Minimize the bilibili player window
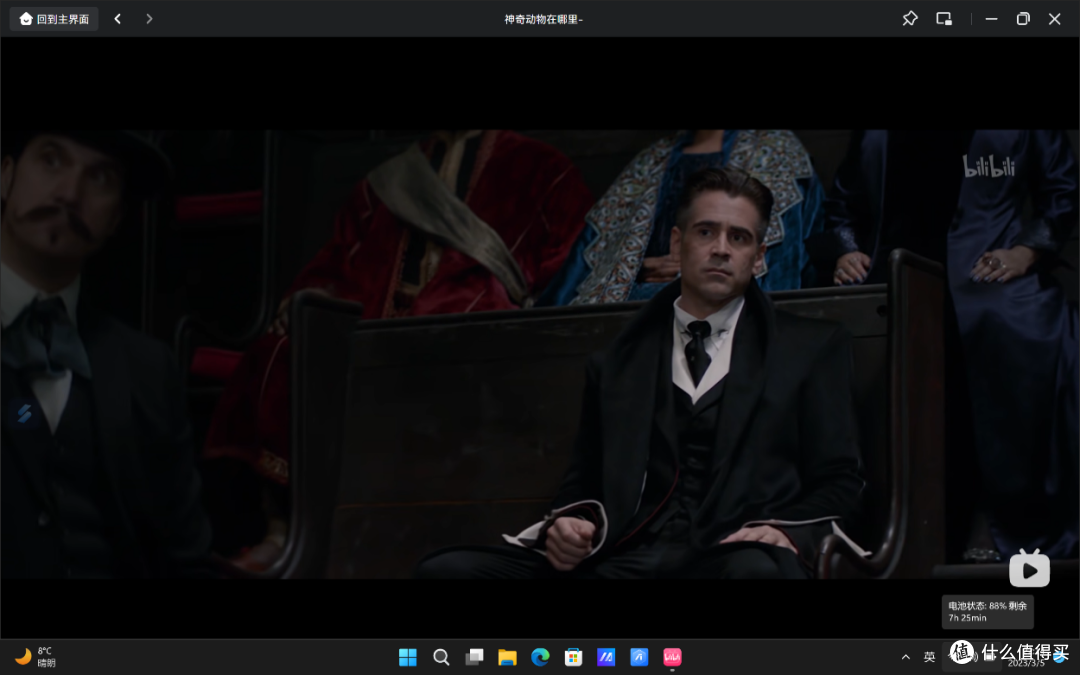1080x675 pixels. 991,19
